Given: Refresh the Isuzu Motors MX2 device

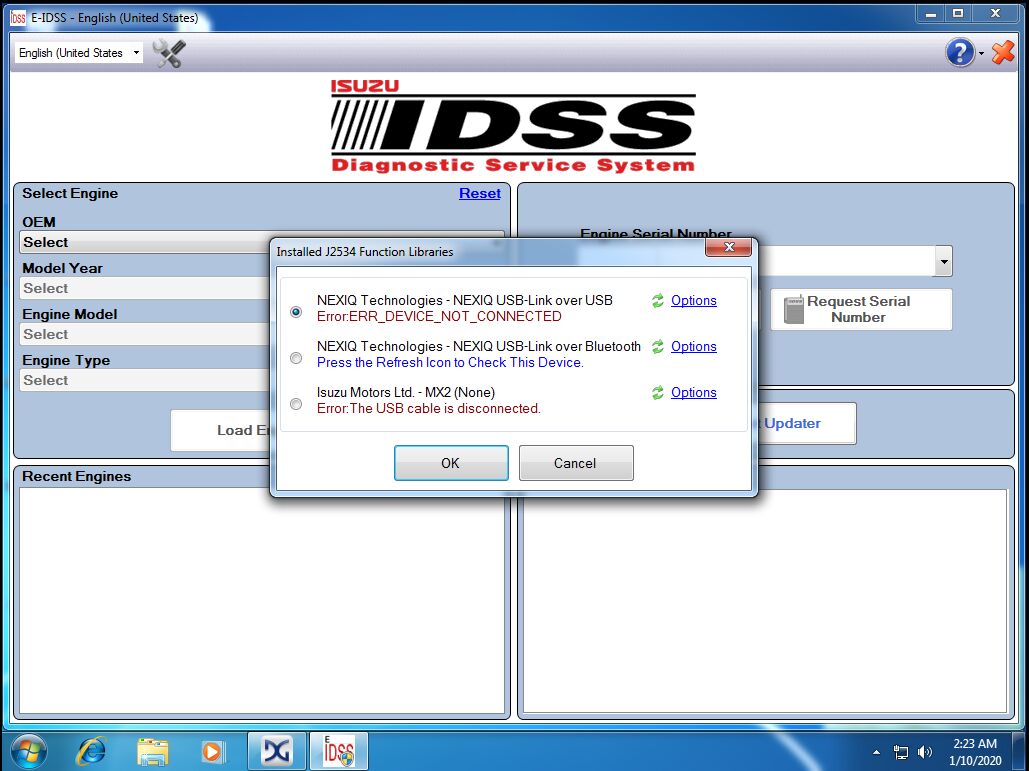Looking at the screenshot, I should (x=658, y=392).
